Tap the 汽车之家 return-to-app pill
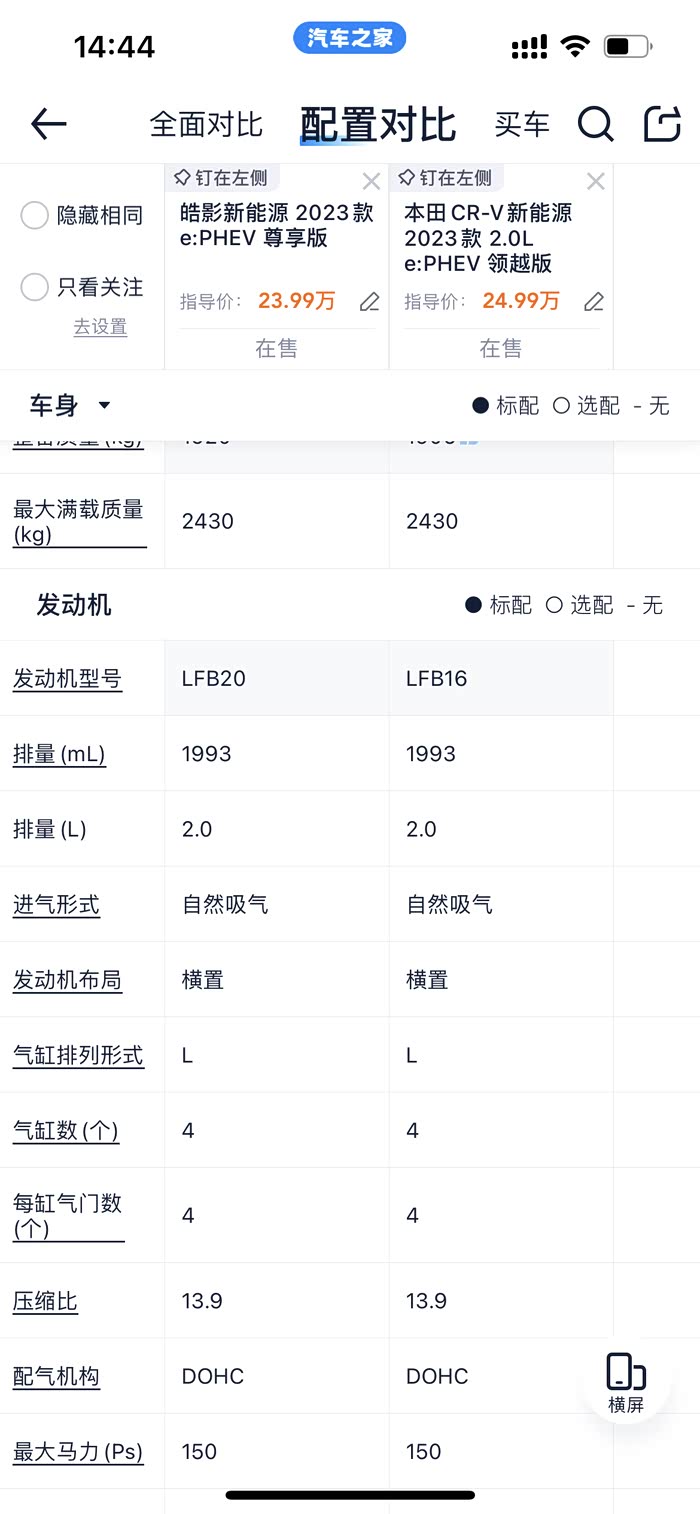The image size is (700, 1514). [350, 39]
